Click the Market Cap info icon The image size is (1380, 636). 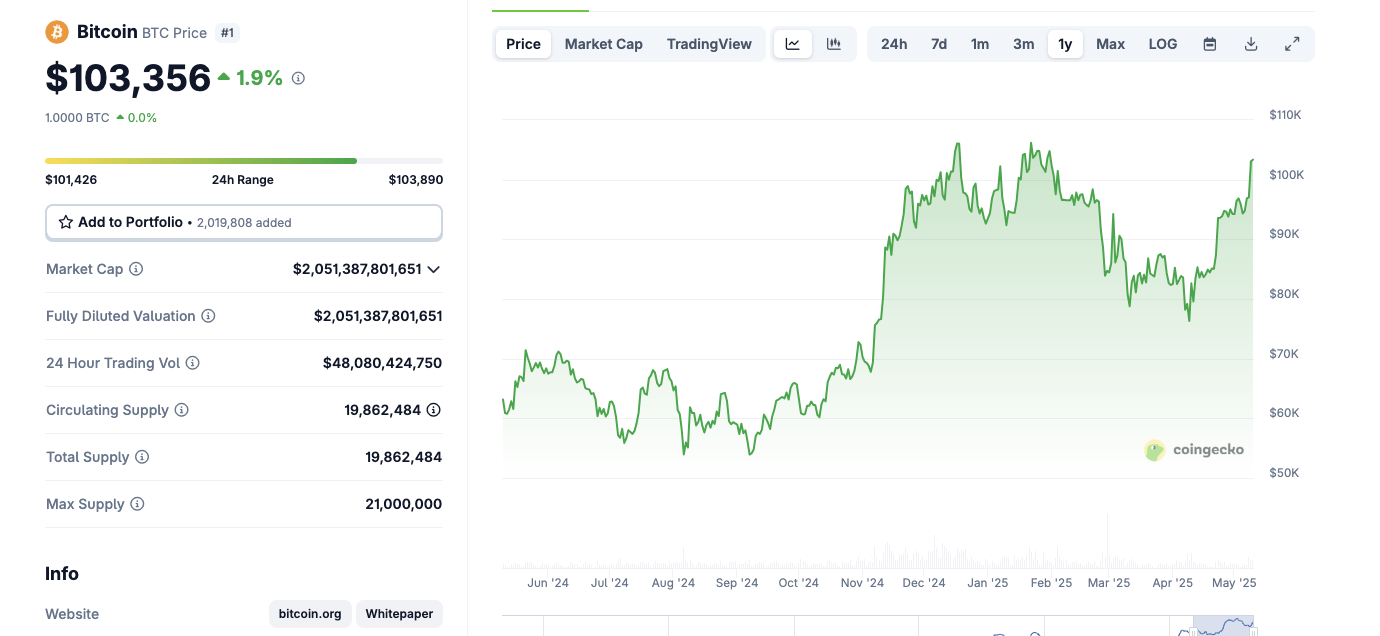[x=136, y=269]
